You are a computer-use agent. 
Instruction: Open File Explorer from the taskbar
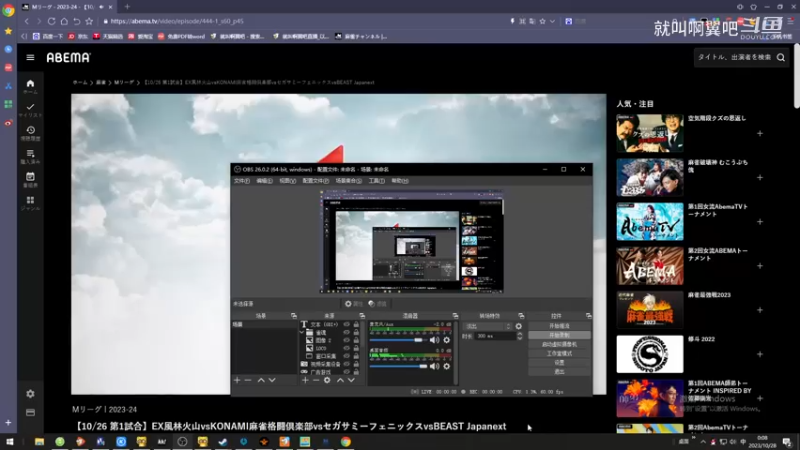pyautogui.click(x=39, y=441)
